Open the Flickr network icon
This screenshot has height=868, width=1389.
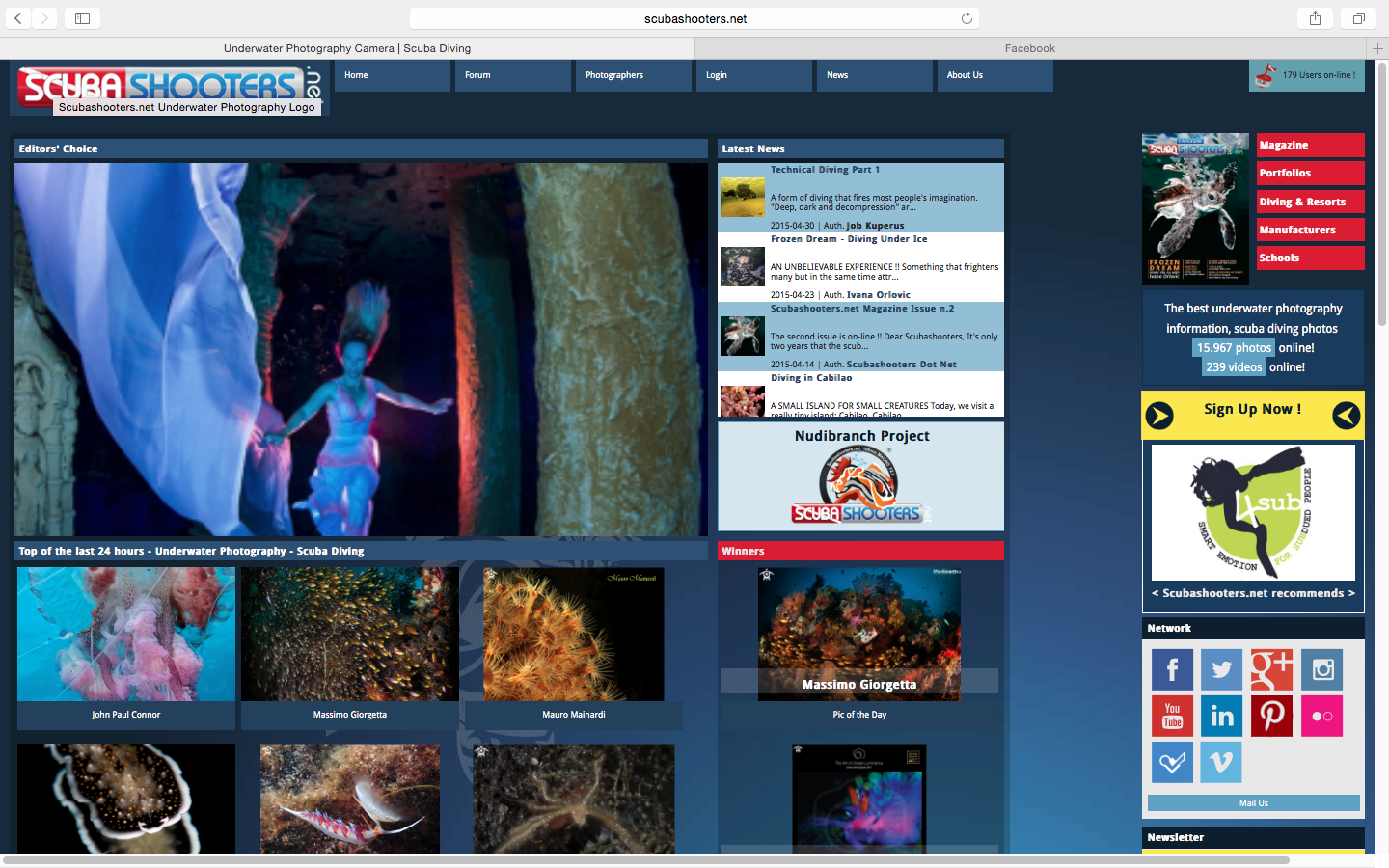tap(1321, 716)
